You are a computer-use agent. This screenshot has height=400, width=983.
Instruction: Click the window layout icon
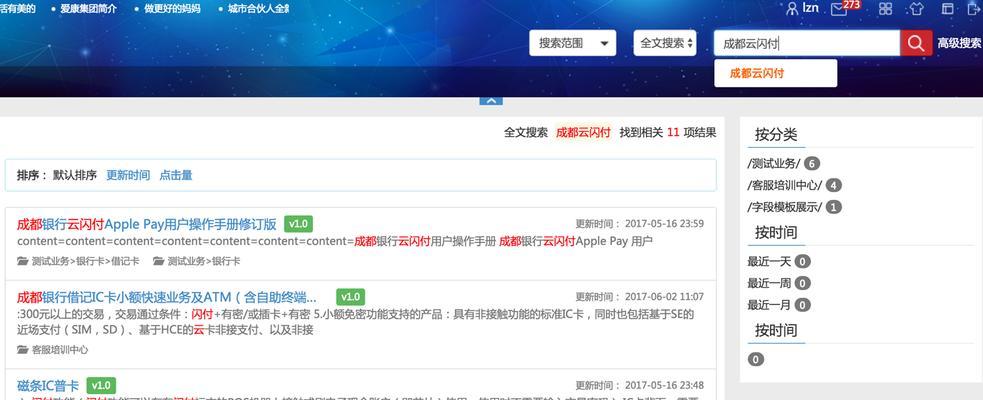tap(948, 8)
